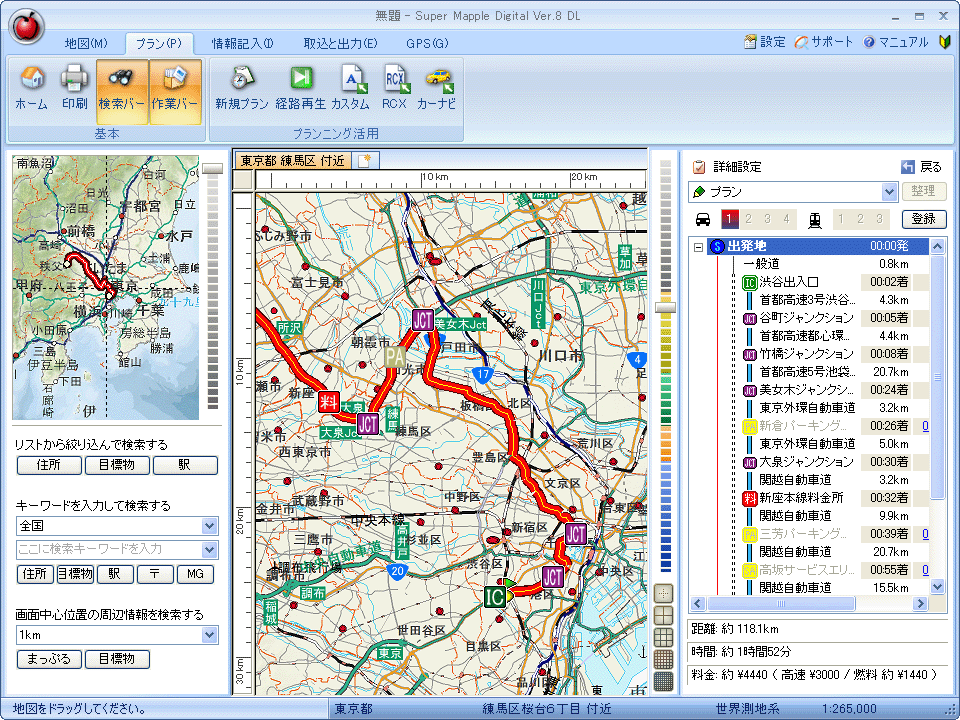Switch to the GPS(G) ribbon tab

(427, 43)
